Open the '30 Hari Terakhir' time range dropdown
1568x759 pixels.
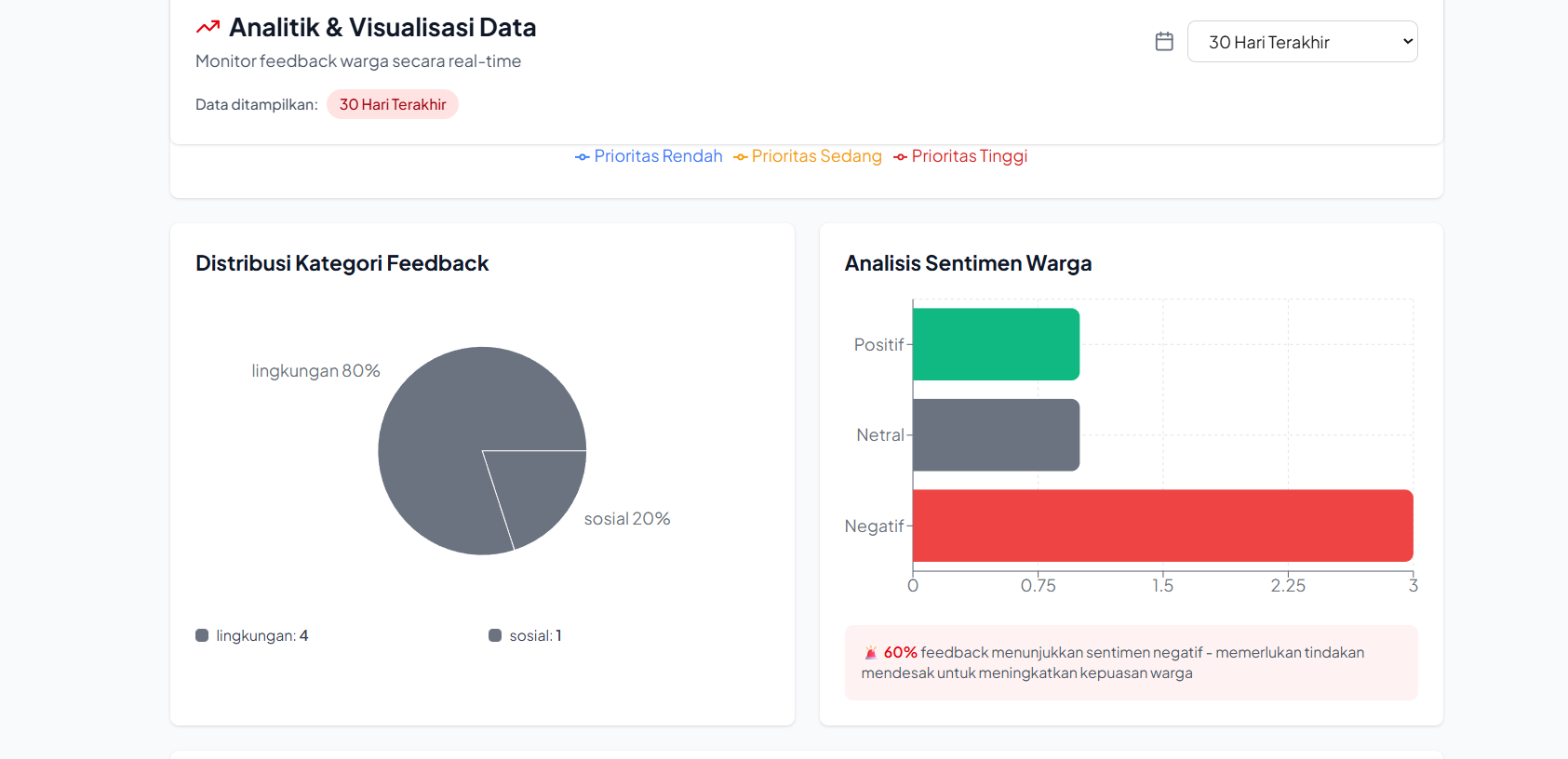point(1302,41)
